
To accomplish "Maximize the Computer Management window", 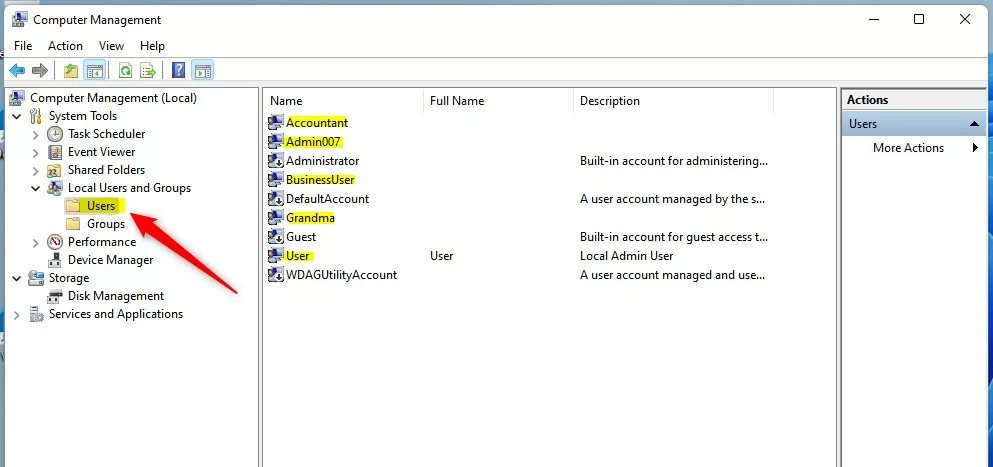I will (x=919, y=20).
